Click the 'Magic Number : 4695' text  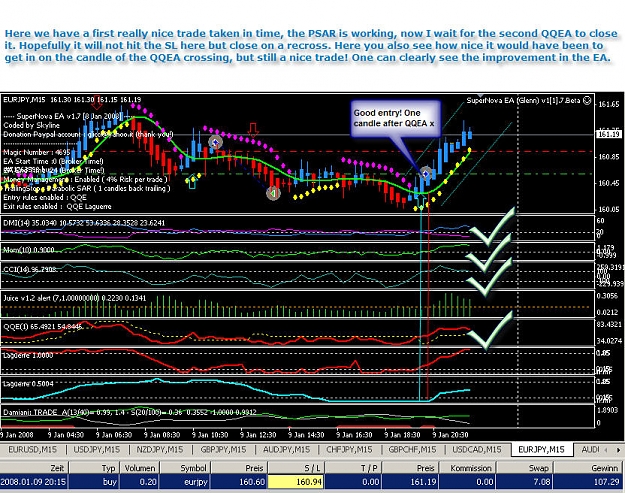[37, 152]
